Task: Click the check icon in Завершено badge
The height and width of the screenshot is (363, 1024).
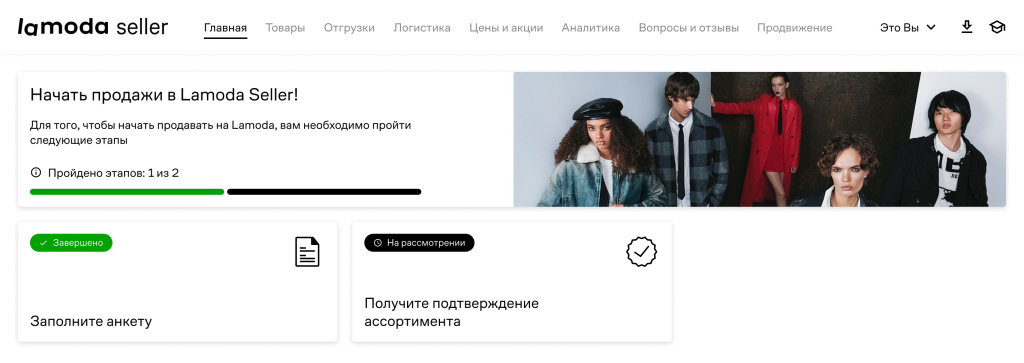Action: point(43,243)
